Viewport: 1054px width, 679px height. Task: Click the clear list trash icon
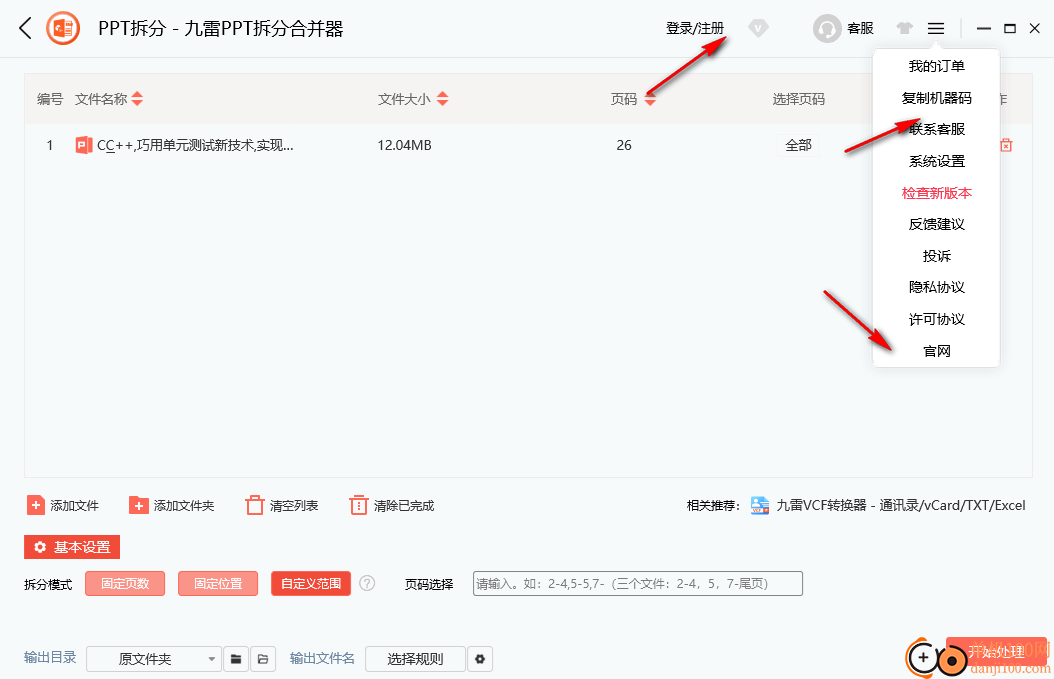(255, 505)
